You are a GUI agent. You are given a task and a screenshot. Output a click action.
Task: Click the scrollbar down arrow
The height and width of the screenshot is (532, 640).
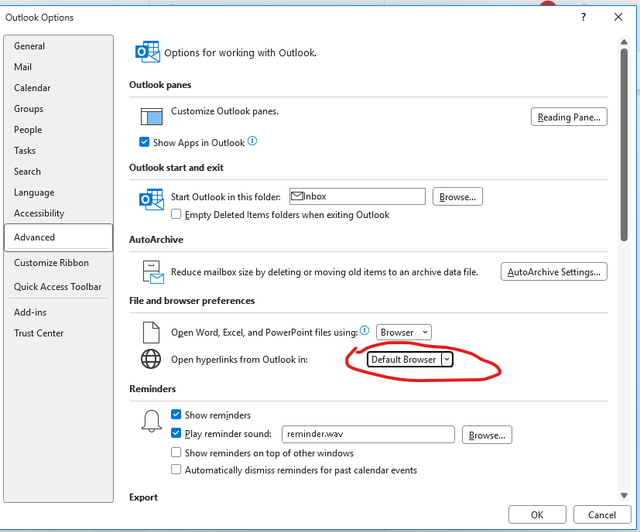tap(624, 495)
